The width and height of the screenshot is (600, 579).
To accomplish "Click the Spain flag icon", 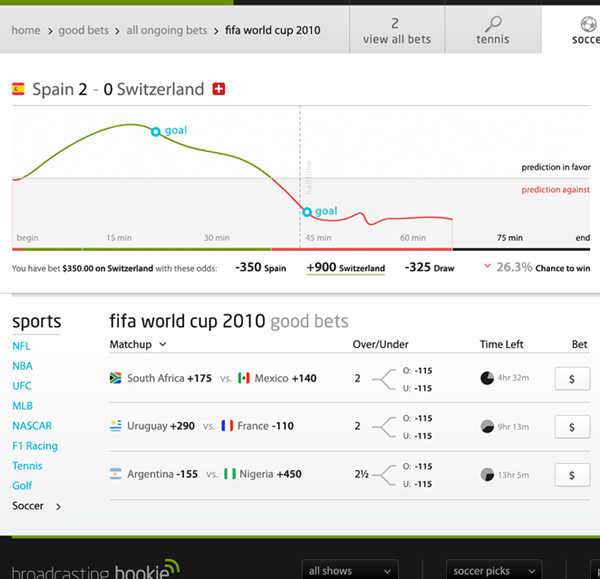I will (18, 89).
